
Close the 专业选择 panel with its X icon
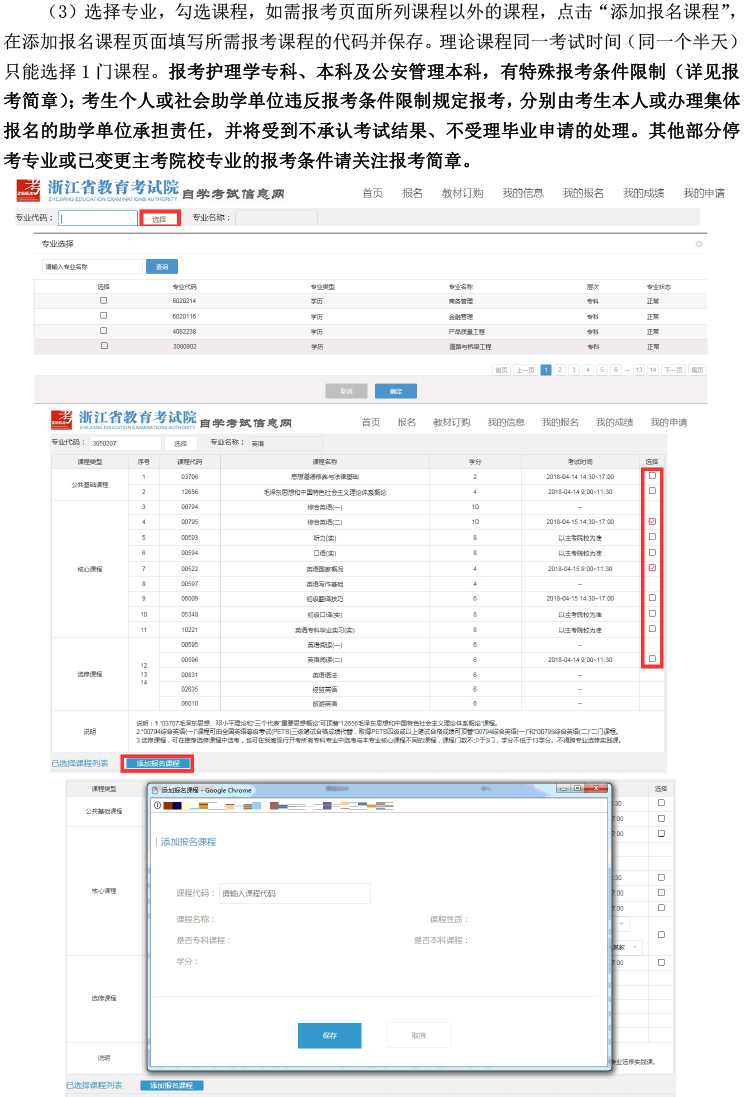[x=698, y=244]
